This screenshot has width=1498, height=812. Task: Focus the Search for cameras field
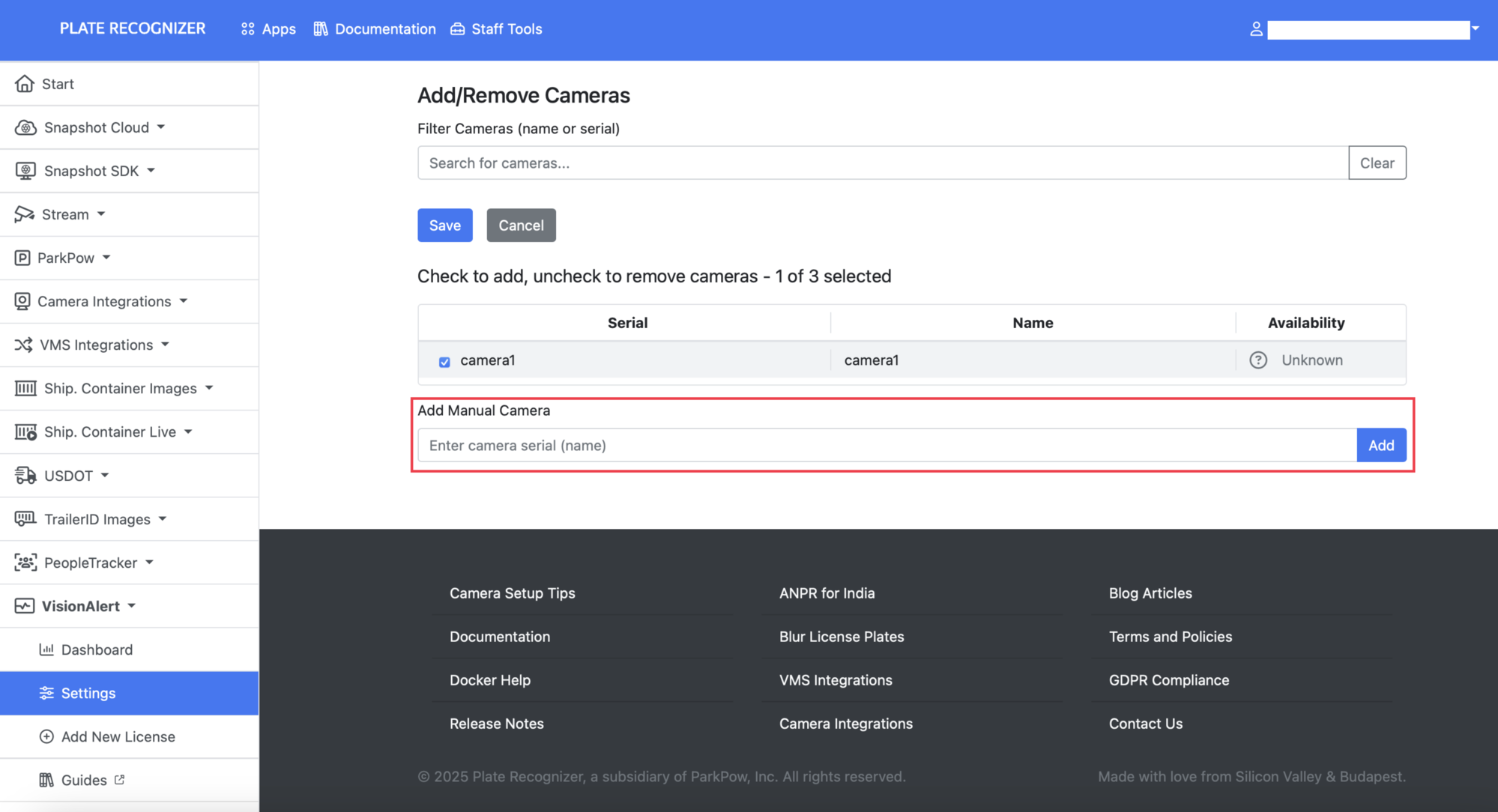click(882, 163)
